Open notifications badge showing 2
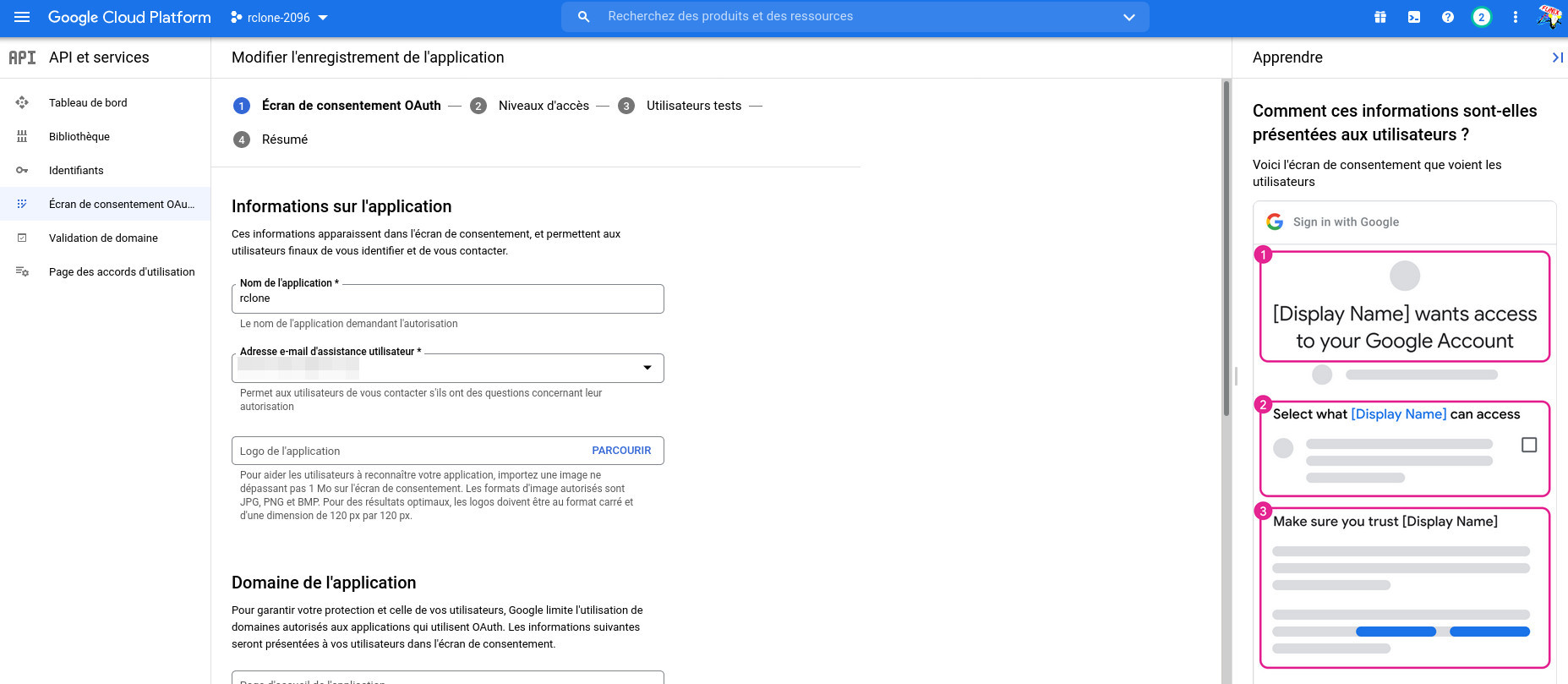The image size is (1568, 684). tap(1482, 17)
